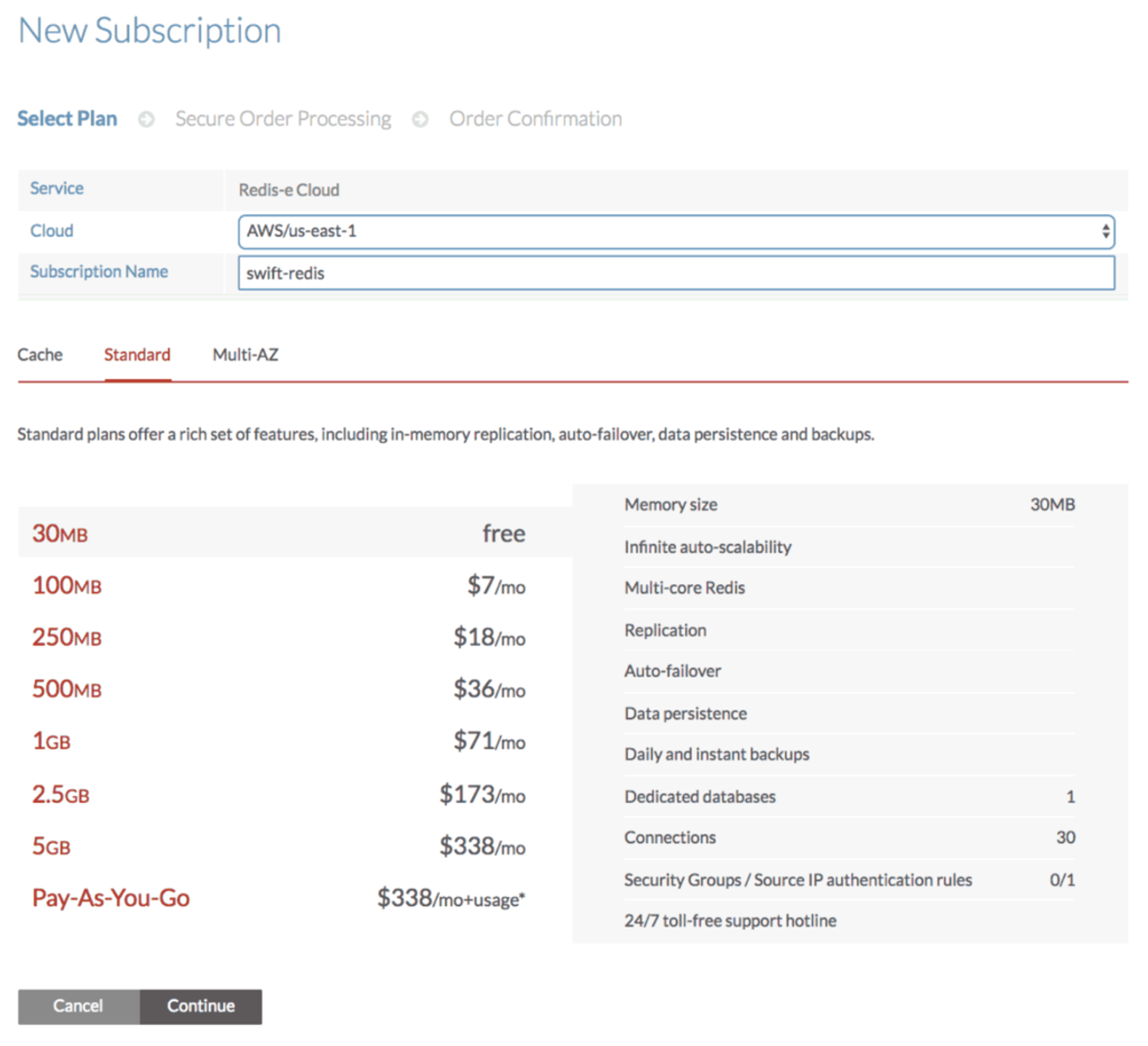Click arrow icon before Order Confirmation
Image resolution: width=1148 pixels, height=1046 pixels.
click(420, 120)
